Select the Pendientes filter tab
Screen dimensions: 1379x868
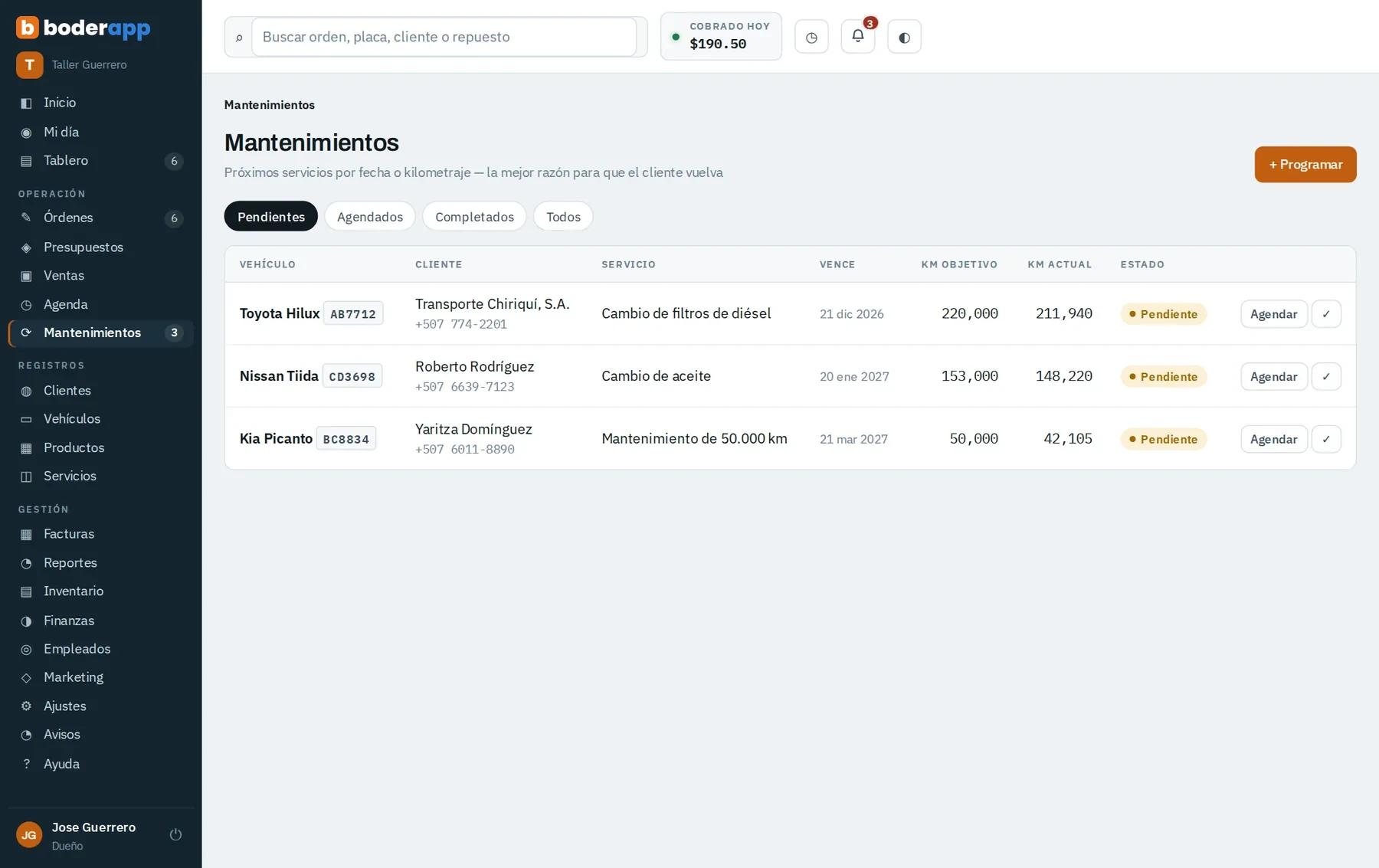pos(271,217)
